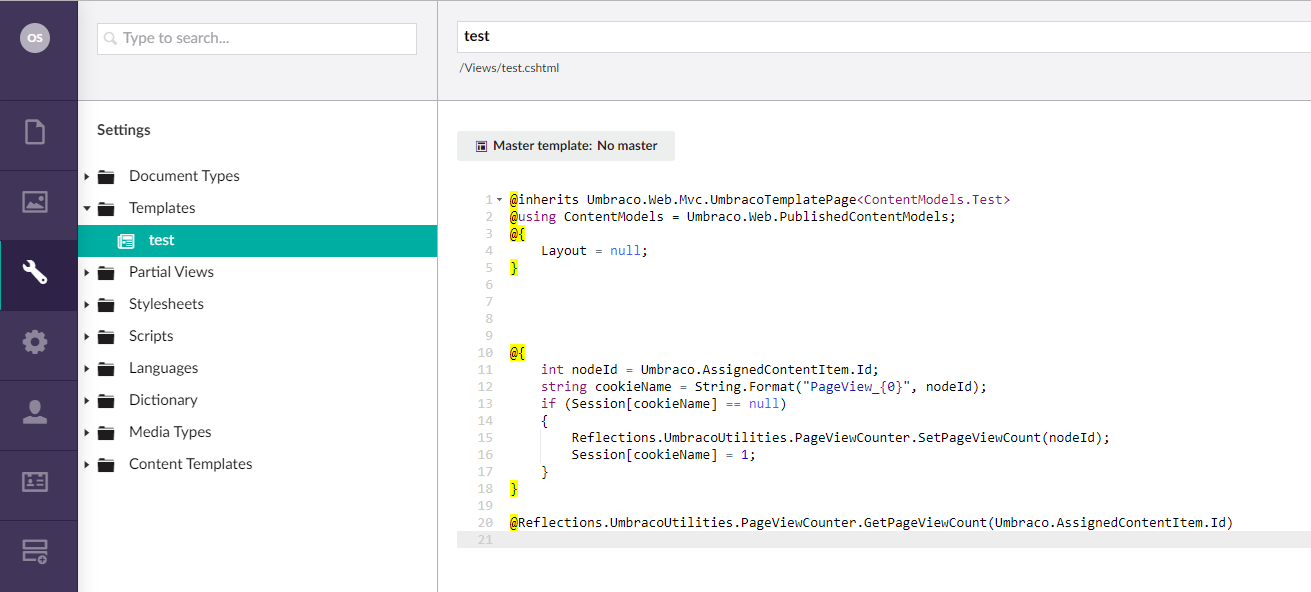Expand the Media Types tree node

click(87, 433)
